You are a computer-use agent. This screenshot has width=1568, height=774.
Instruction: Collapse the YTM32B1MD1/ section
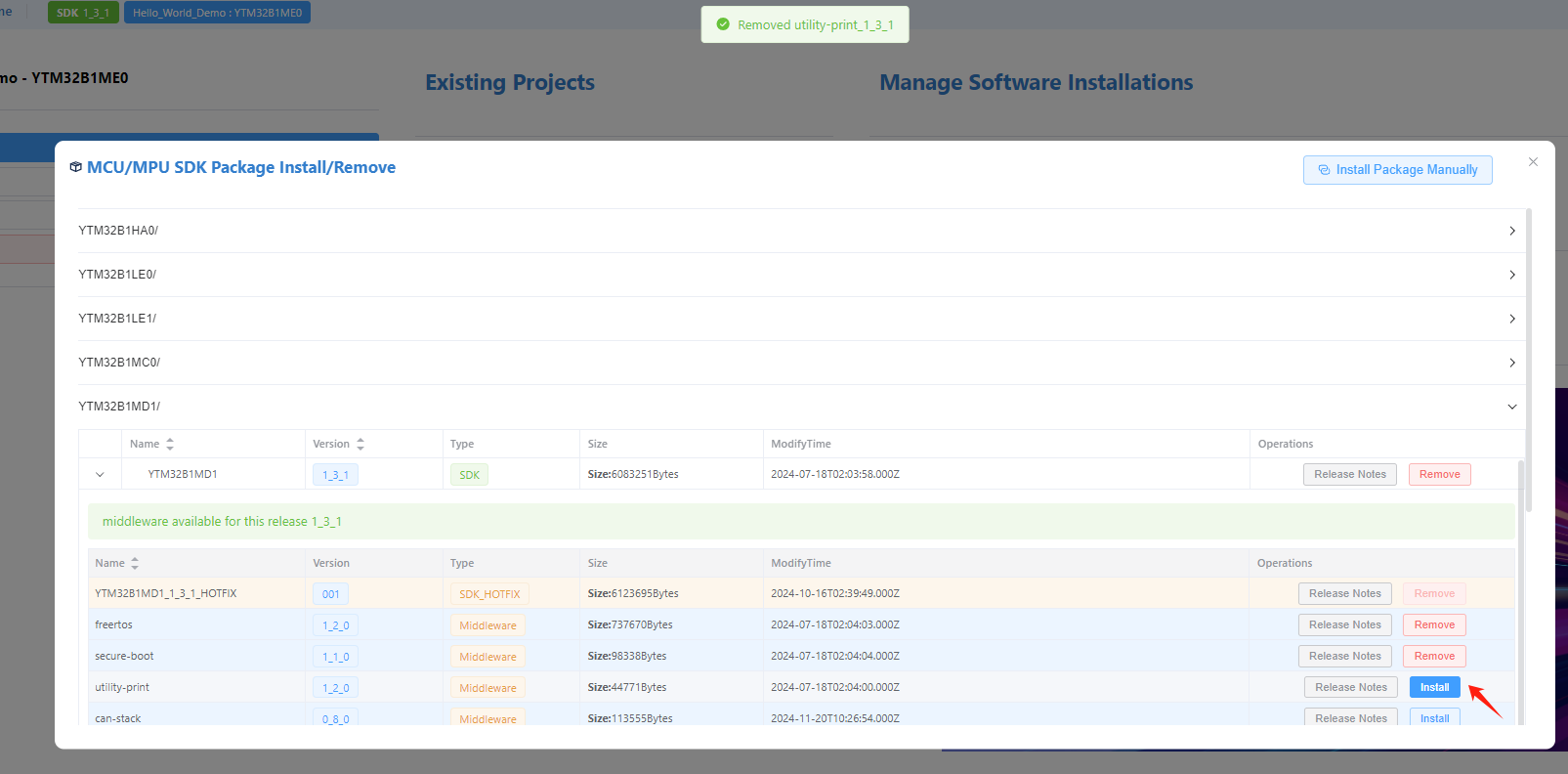tap(801, 407)
